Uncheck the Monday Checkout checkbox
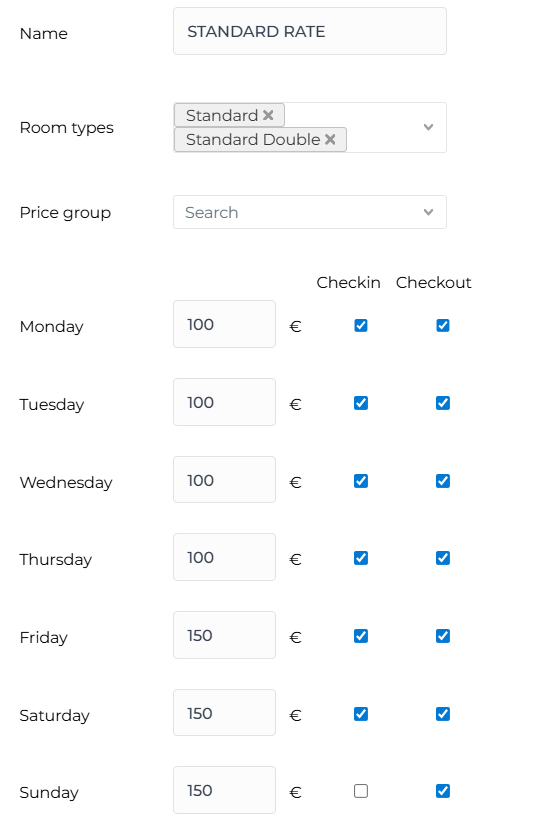The height and width of the screenshot is (838, 534). [x=443, y=325]
